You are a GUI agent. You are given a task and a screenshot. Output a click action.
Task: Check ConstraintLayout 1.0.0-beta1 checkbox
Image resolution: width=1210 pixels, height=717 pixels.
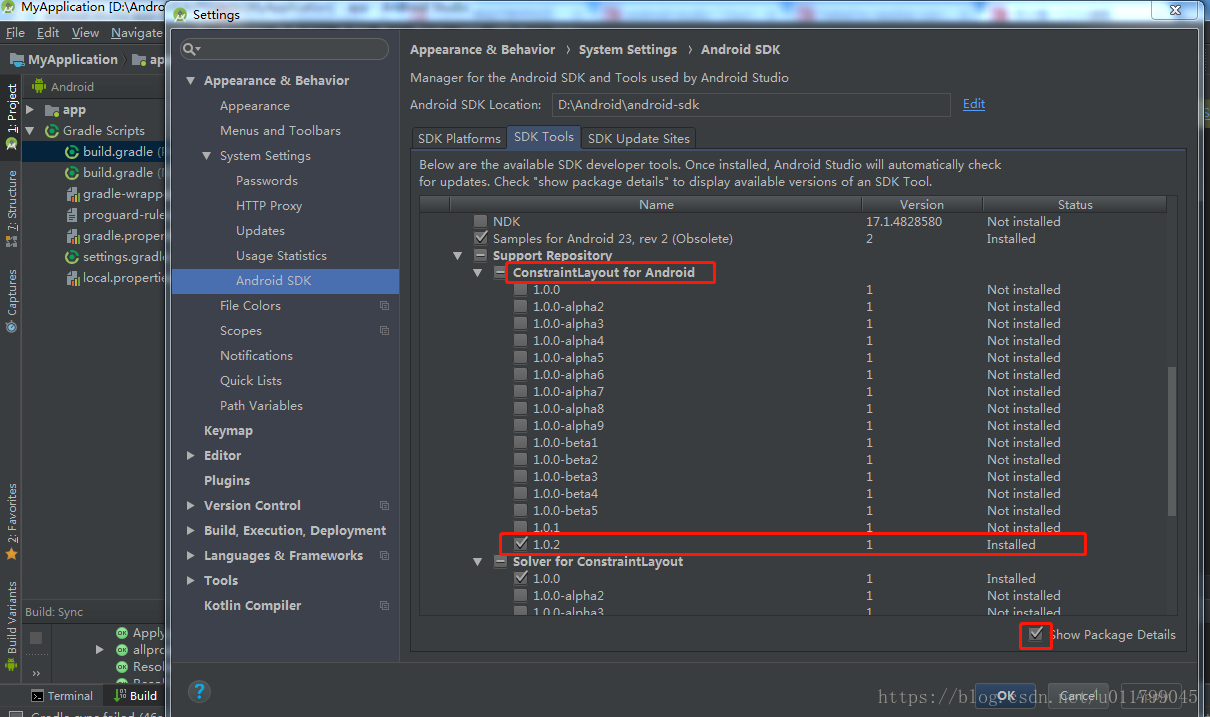[x=521, y=443]
